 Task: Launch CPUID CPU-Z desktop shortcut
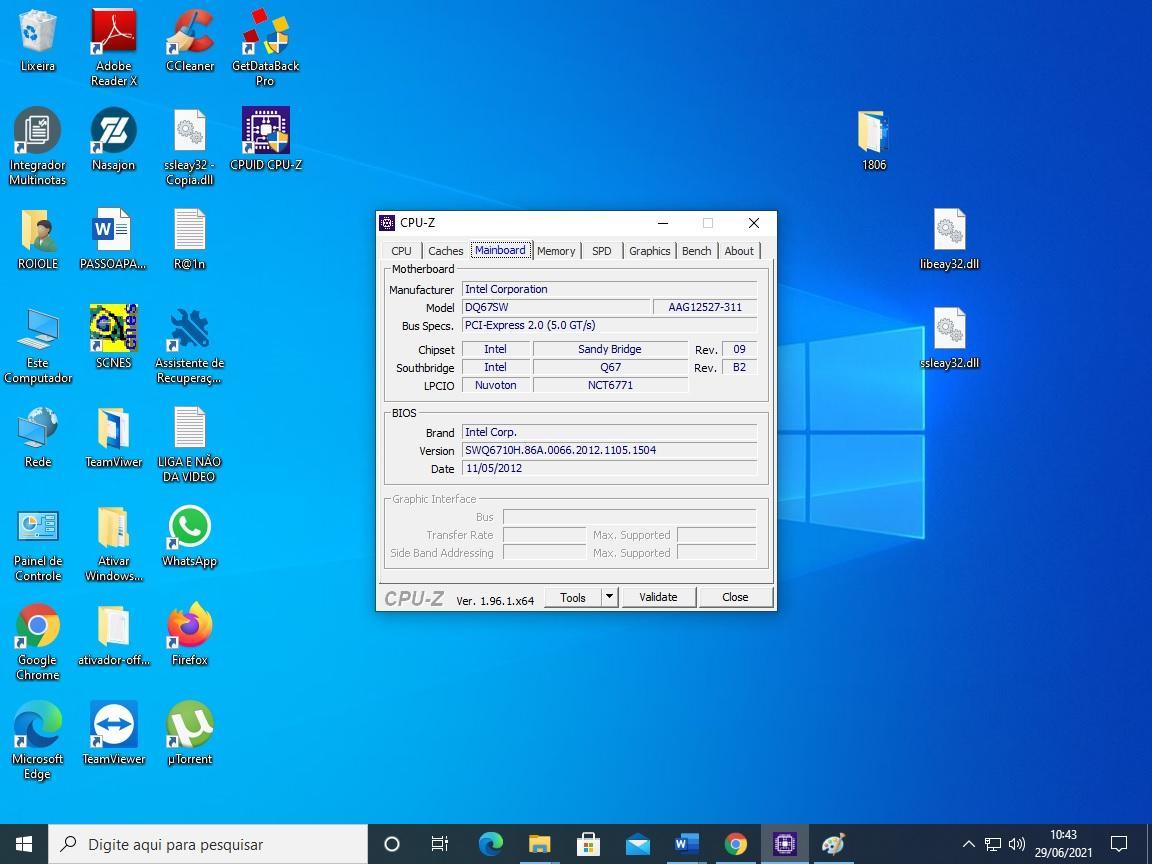pos(265,140)
